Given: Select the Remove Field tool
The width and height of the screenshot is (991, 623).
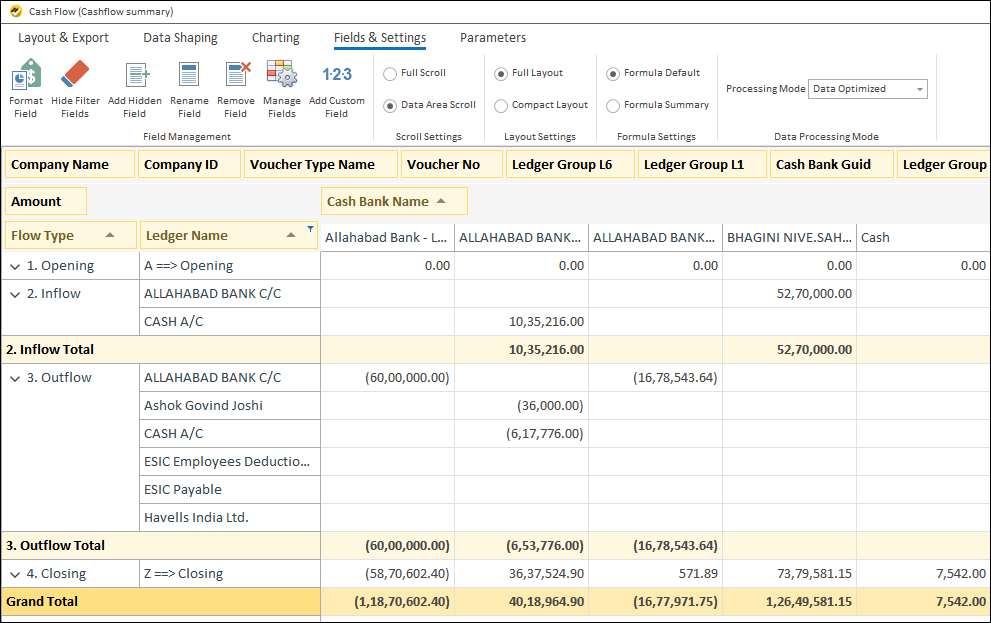Looking at the screenshot, I should pyautogui.click(x=236, y=88).
